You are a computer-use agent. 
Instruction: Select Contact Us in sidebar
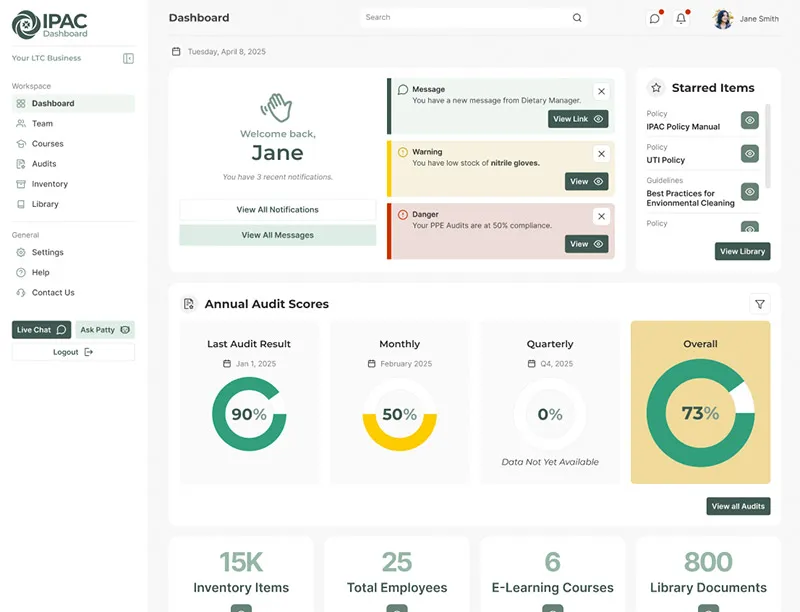pos(73,293)
